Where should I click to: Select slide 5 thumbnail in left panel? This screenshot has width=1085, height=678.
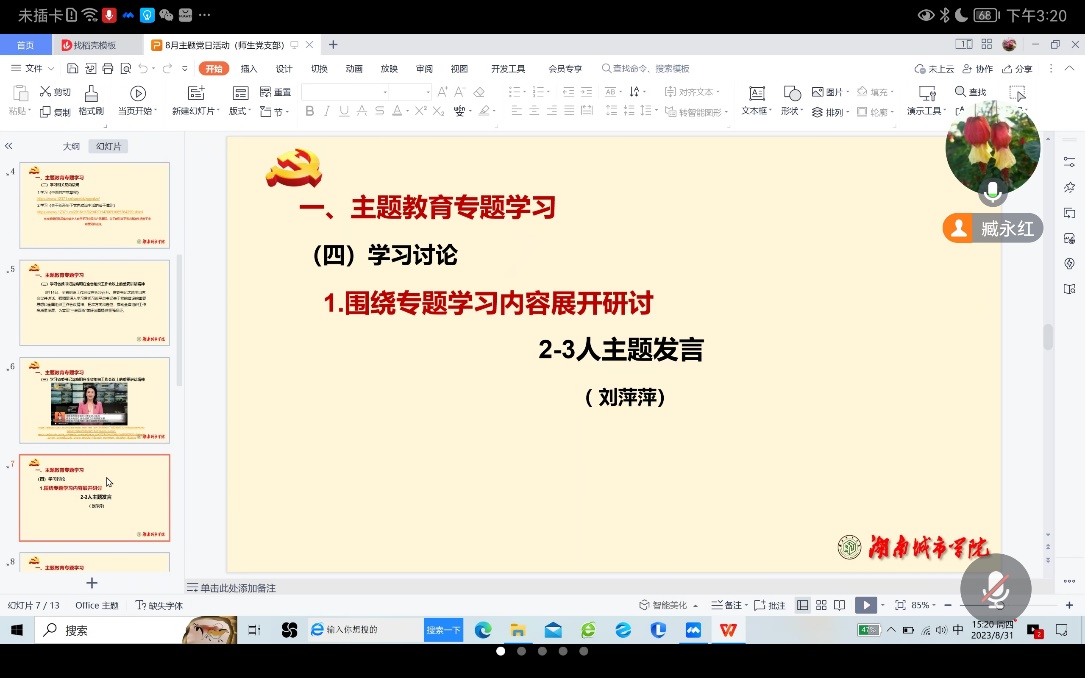(x=94, y=302)
